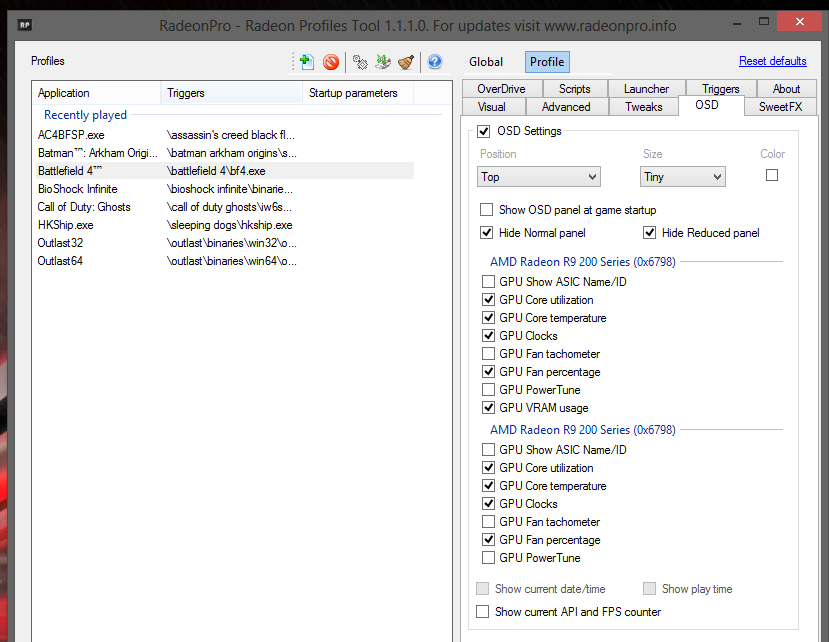Image resolution: width=829 pixels, height=642 pixels.
Task: Click the Reset defaults link
Action: coord(772,62)
